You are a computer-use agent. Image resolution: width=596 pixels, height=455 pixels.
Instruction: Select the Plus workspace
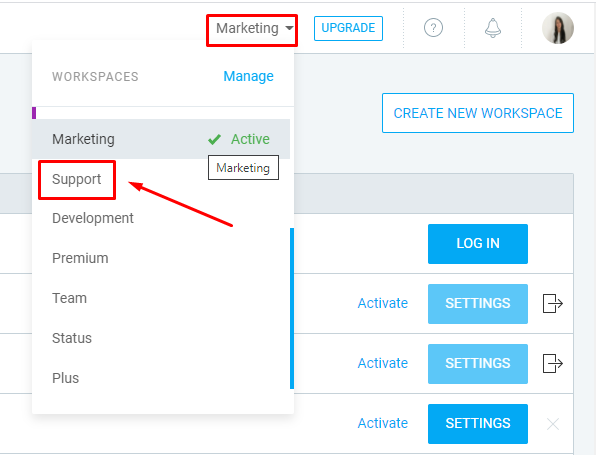click(x=65, y=378)
